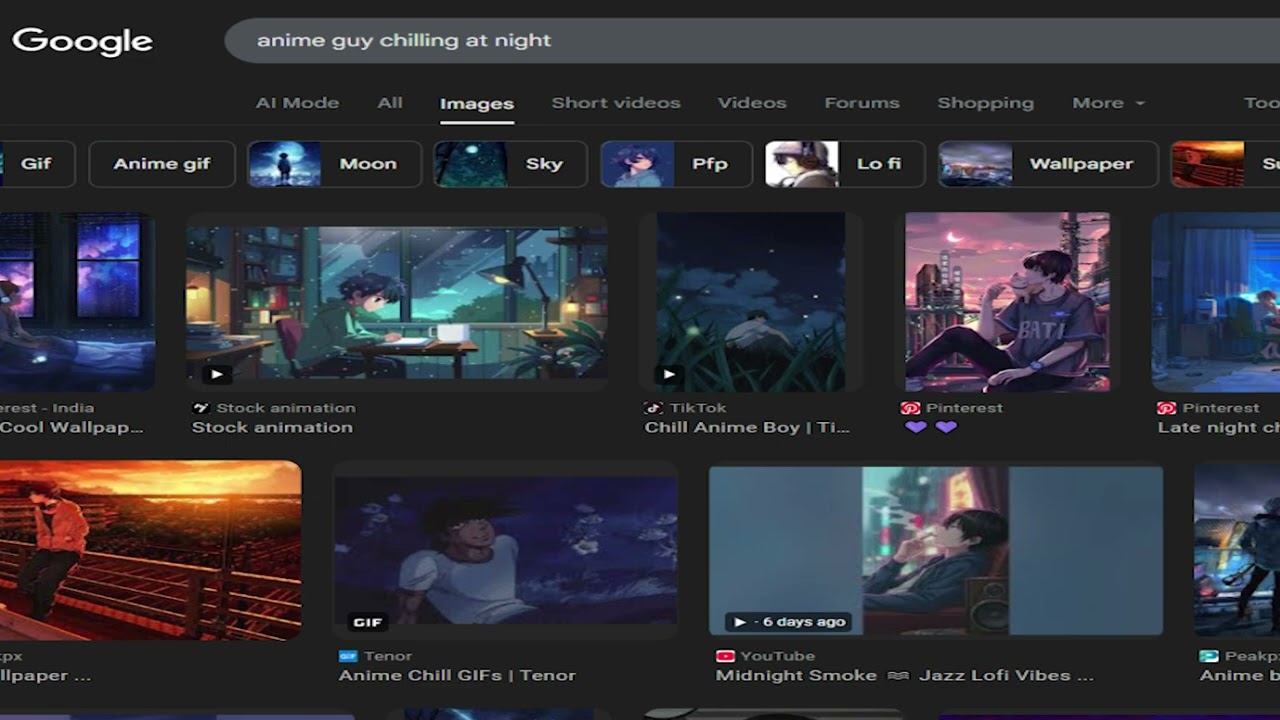Click the Tenor source favicon
Image resolution: width=1280 pixels, height=720 pixels.
tap(348, 656)
